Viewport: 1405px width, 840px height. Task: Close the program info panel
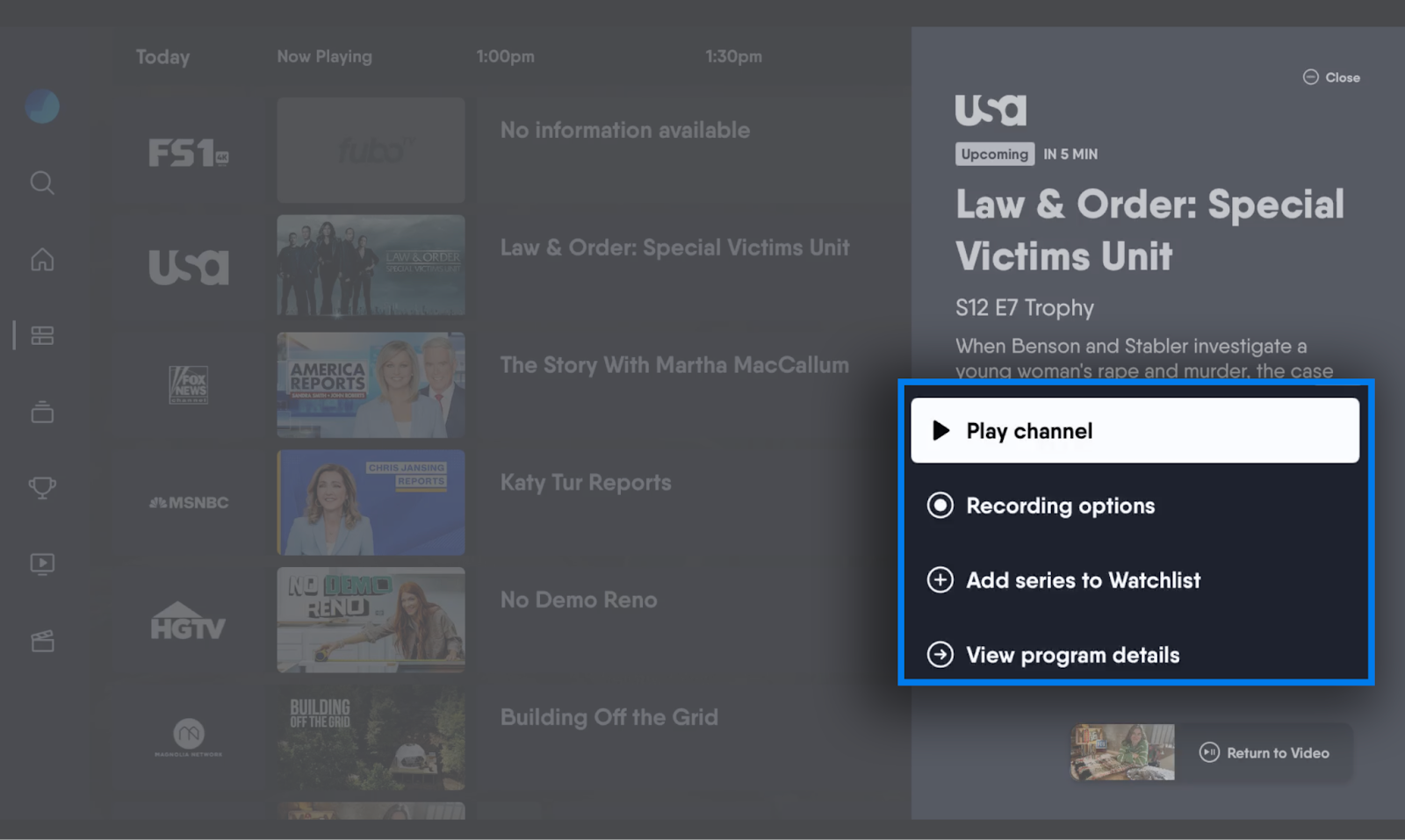(1331, 77)
